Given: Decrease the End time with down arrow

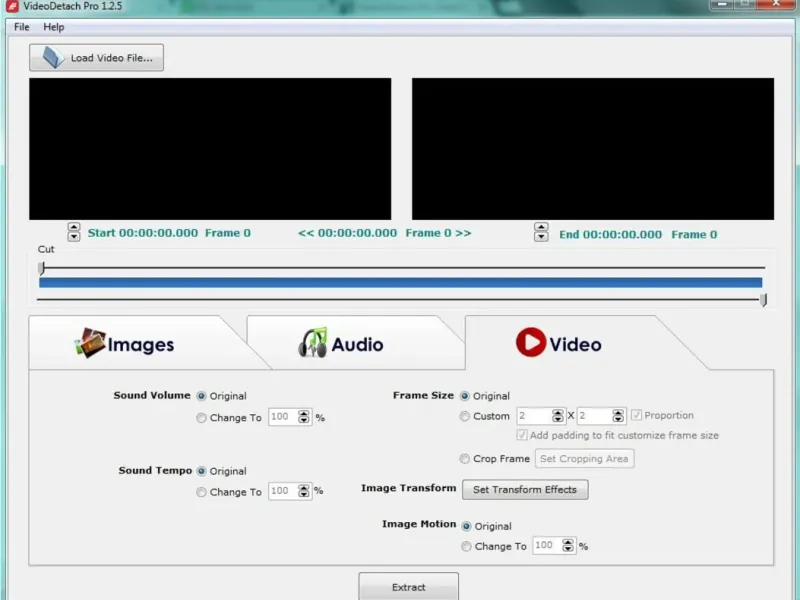Looking at the screenshot, I should coord(541,237).
